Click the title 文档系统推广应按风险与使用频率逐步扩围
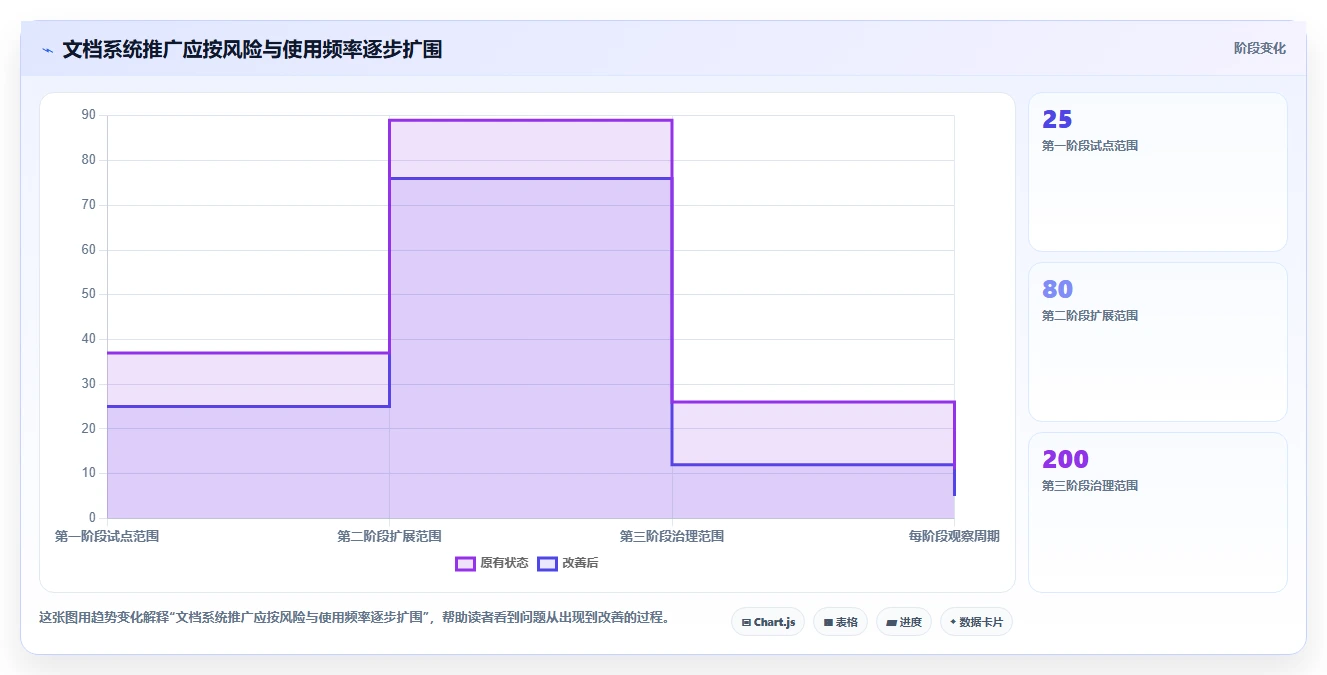The image size is (1327, 675). click(252, 49)
